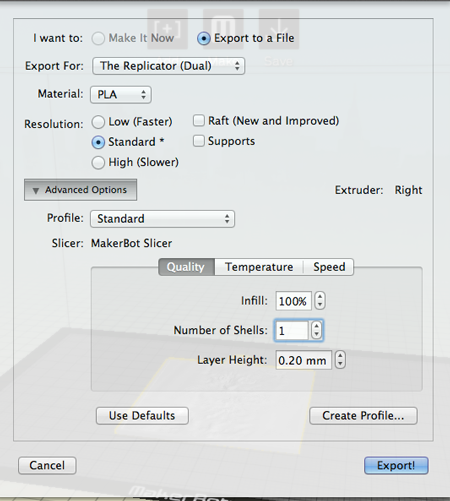Click the Export! button
This screenshot has height=501, width=450.
396,465
